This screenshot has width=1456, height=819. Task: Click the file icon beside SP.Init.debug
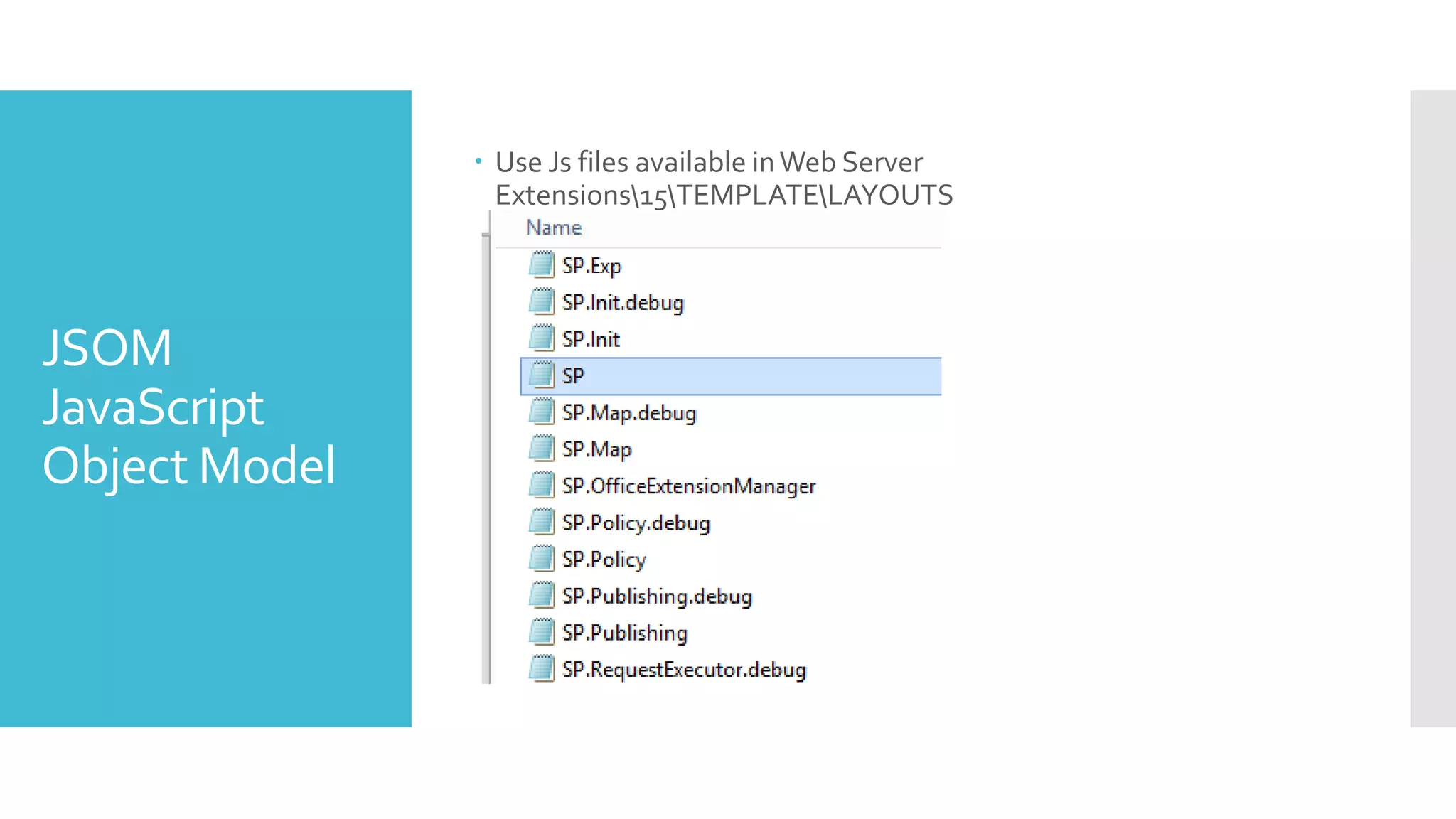(x=542, y=301)
